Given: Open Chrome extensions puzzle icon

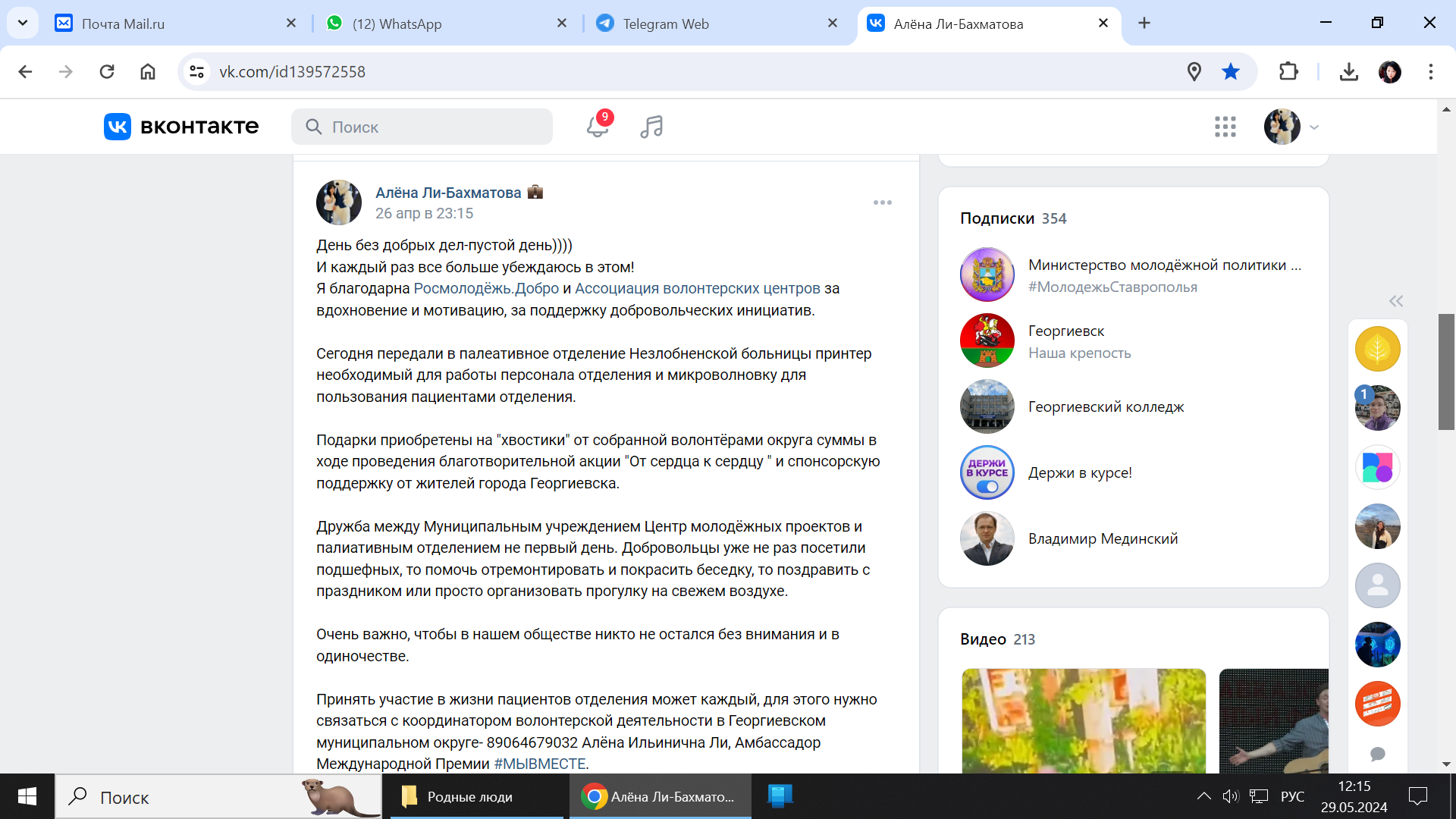Looking at the screenshot, I should (x=1288, y=72).
